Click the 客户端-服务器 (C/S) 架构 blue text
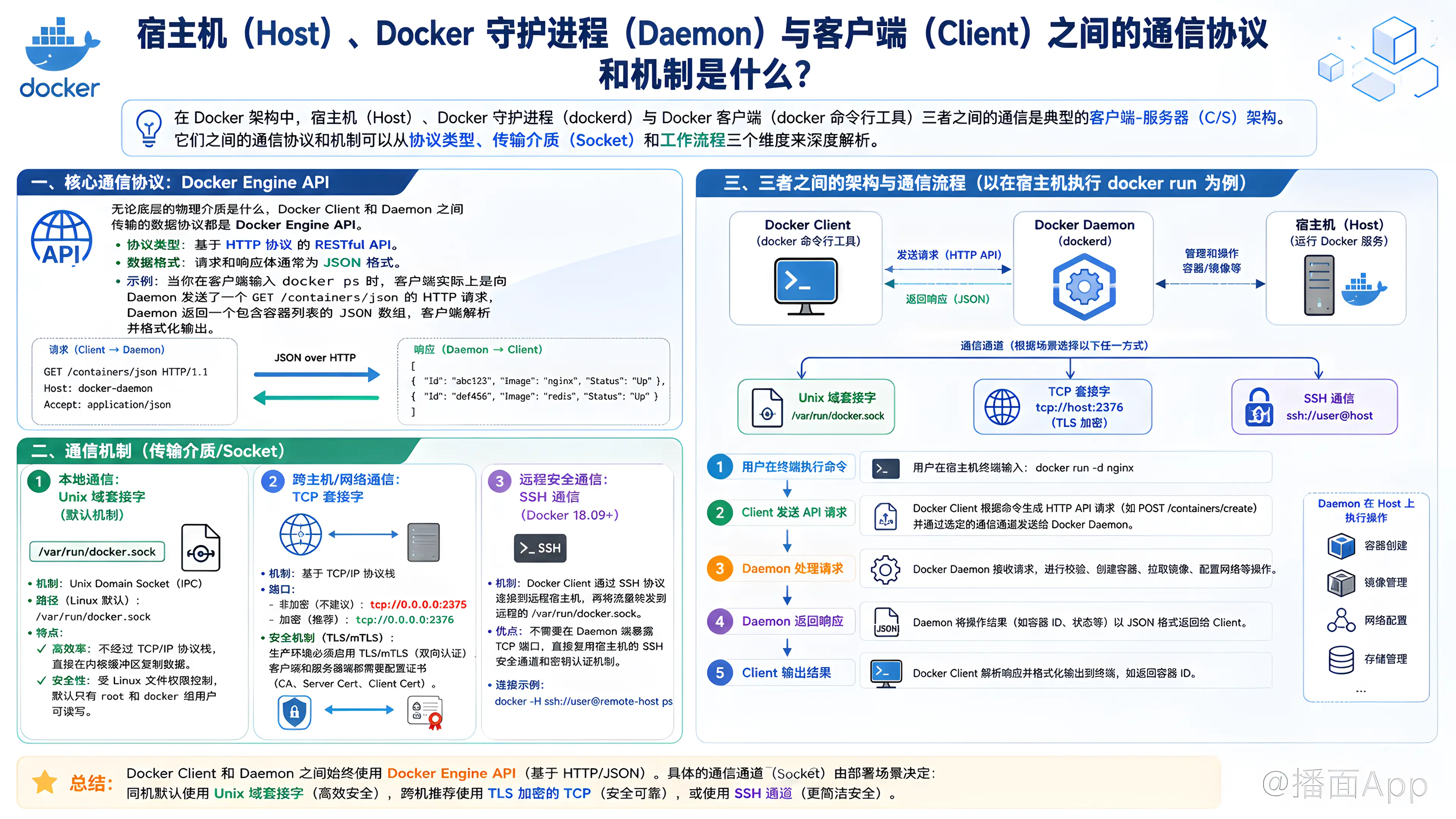This screenshot has width=1456, height=819. point(1183,118)
